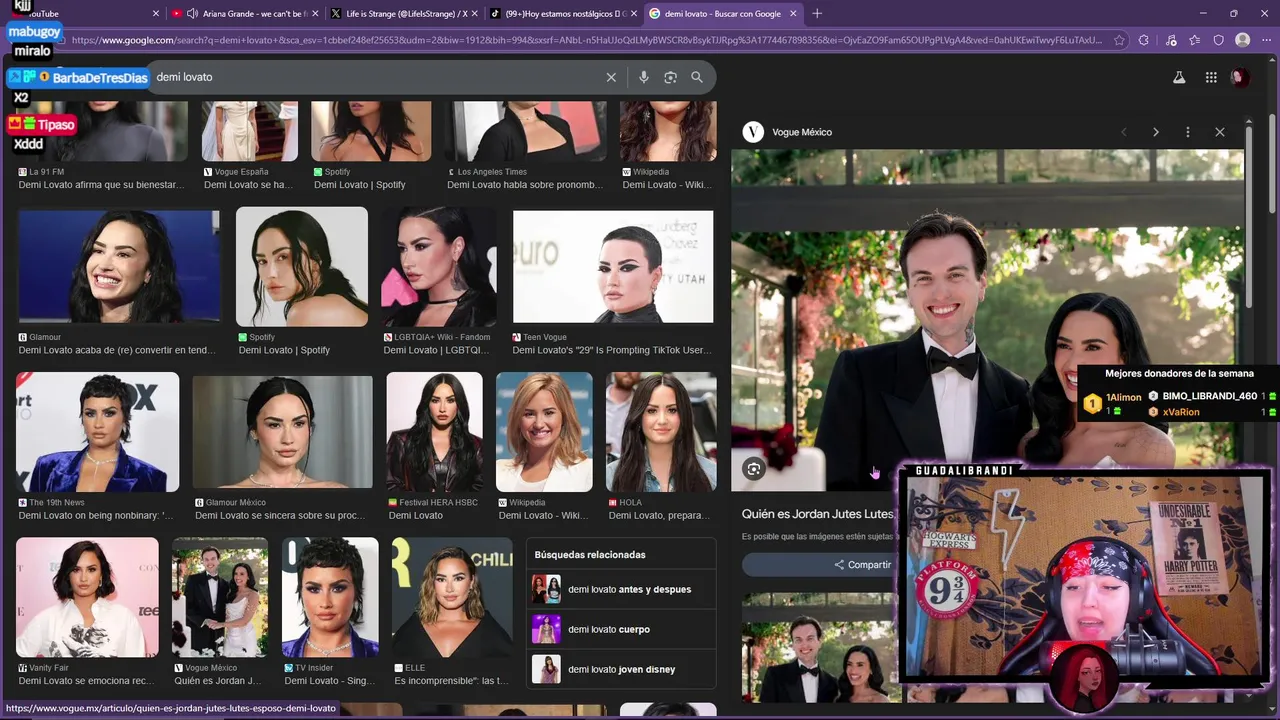Open favorites list icon

coord(1194,40)
